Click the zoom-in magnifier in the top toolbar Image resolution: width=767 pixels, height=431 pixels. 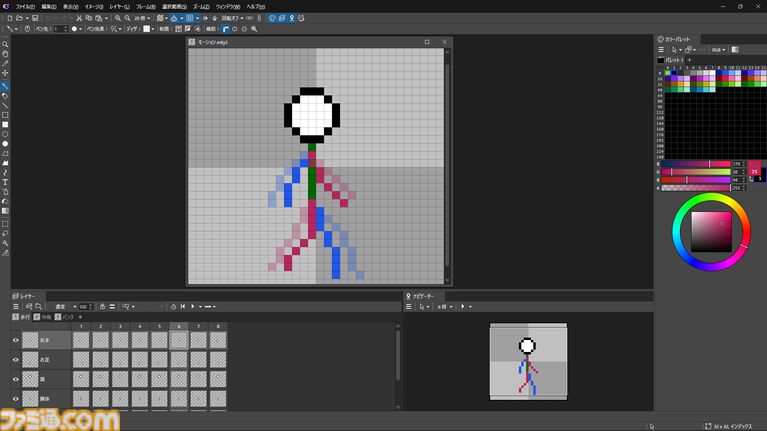click(118, 18)
